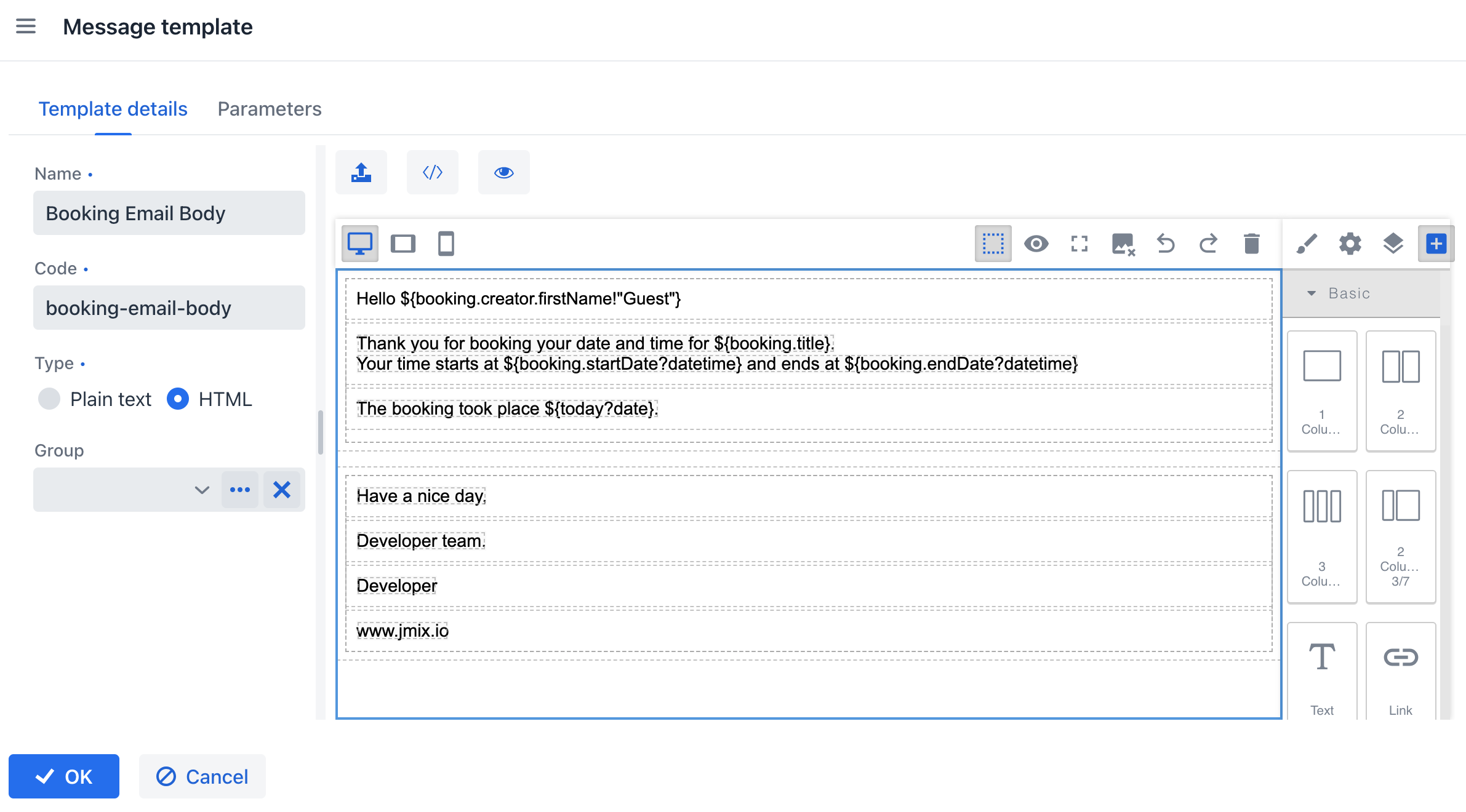Click the trash icon to clear canvas
Viewport: 1466px width, 812px height.
1252,244
